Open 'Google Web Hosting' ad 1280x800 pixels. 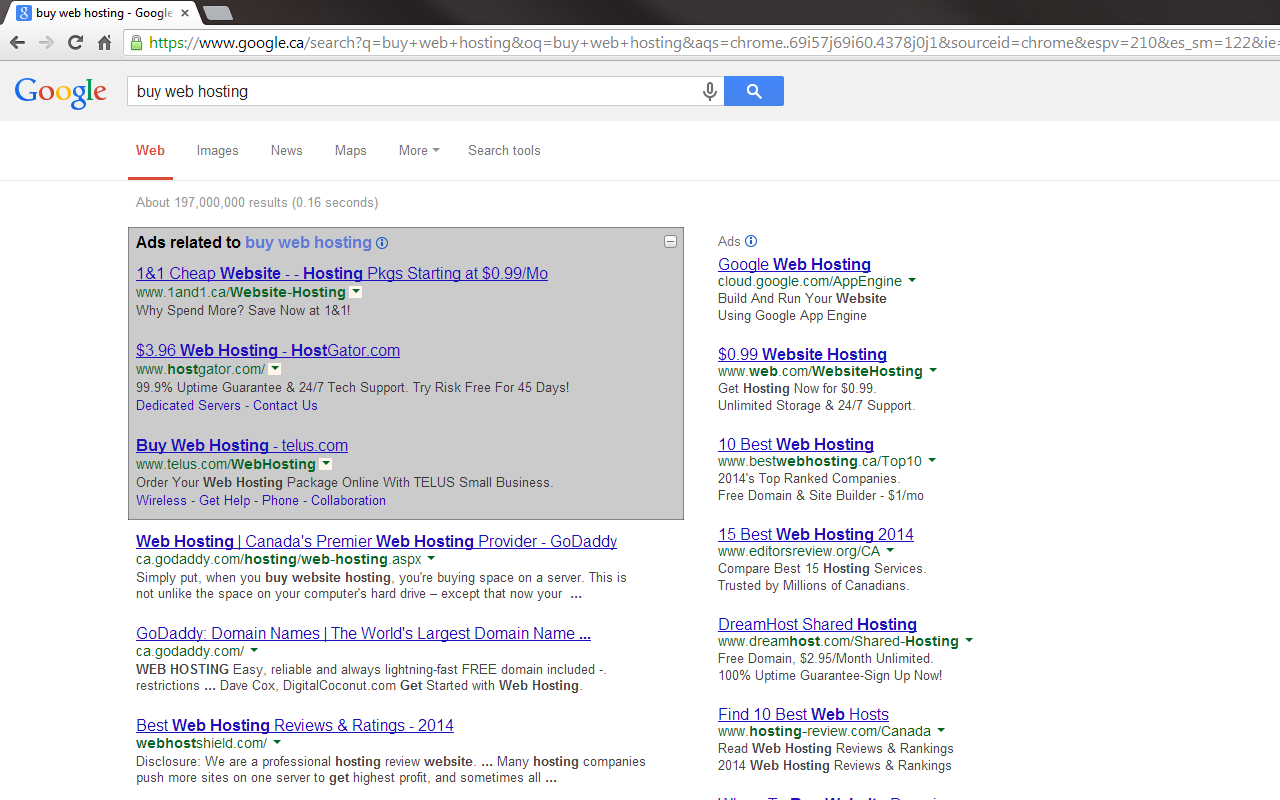point(794,264)
